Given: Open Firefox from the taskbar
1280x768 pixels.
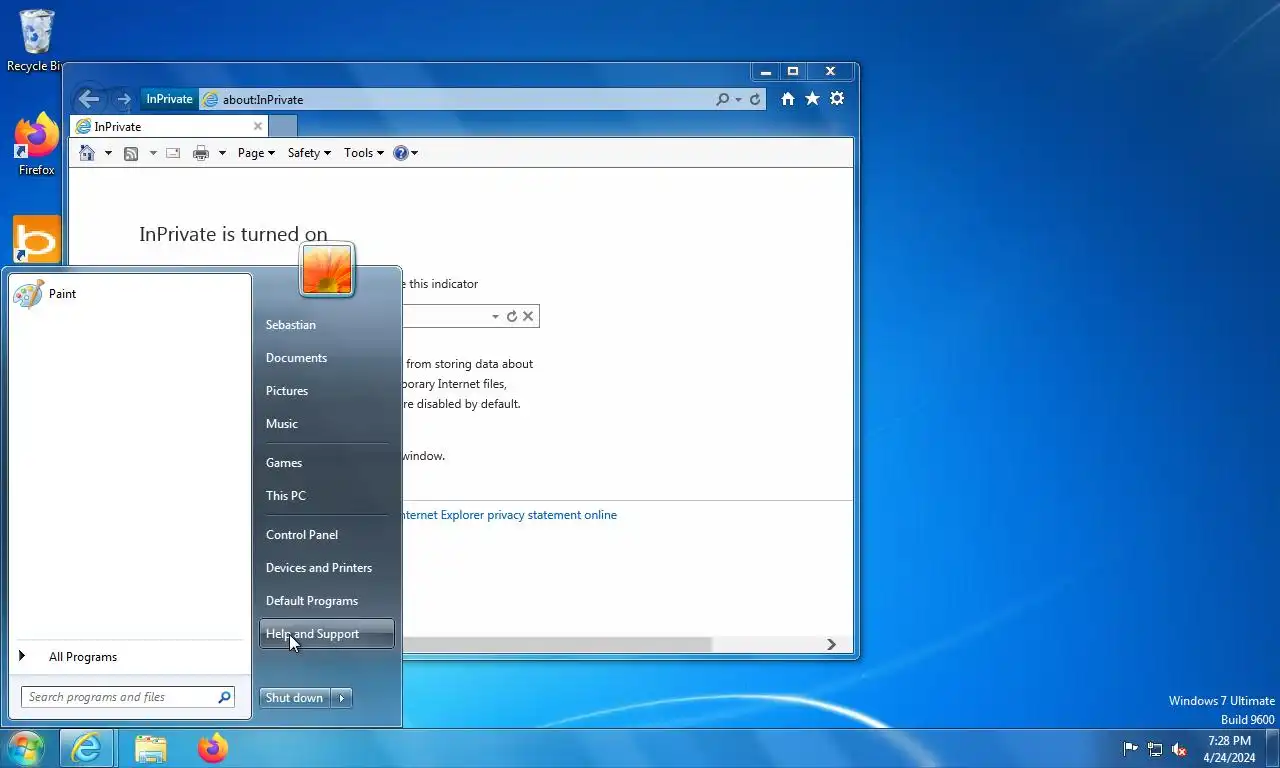Looking at the screenshot, I should click(x=213, y=748).
